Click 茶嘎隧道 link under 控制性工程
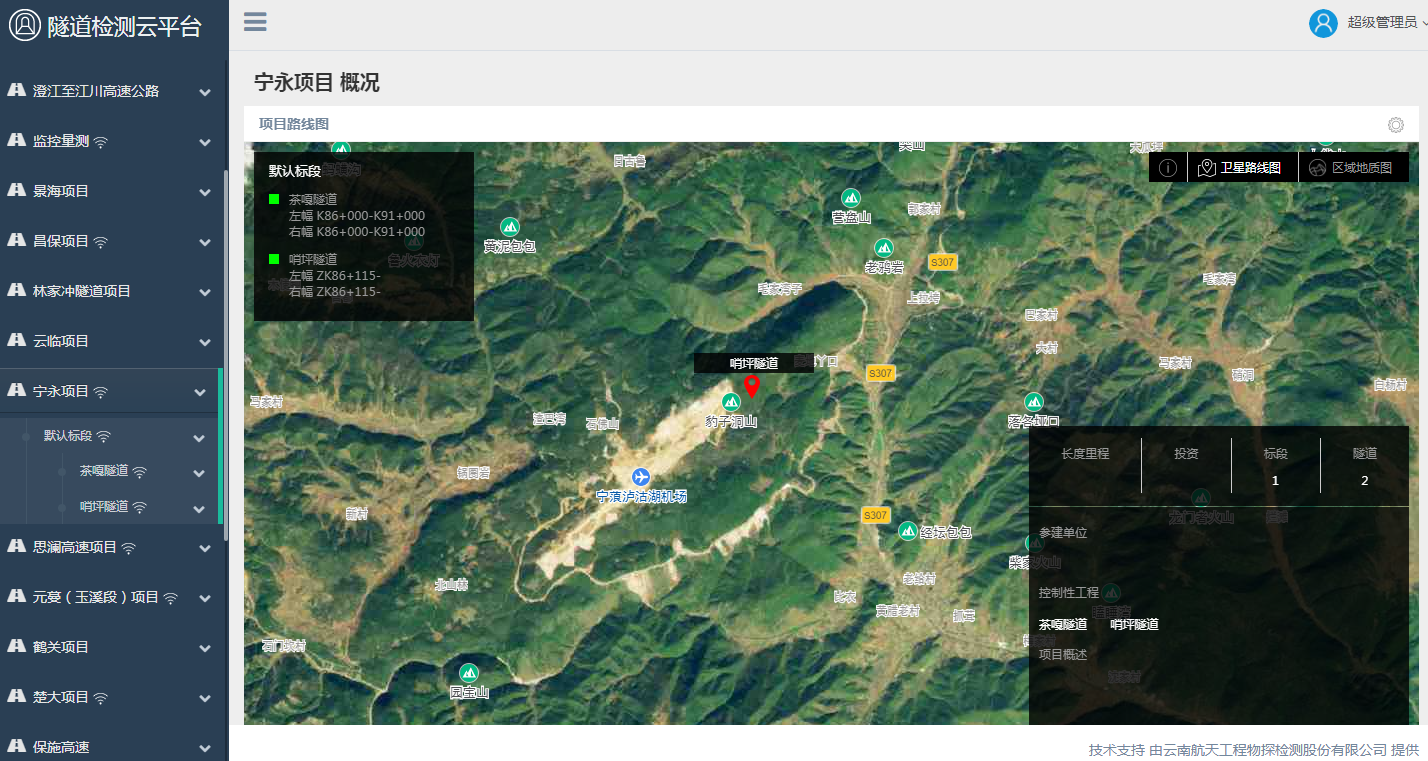This screenshot has height=761, width=1428. point(1063,624)
